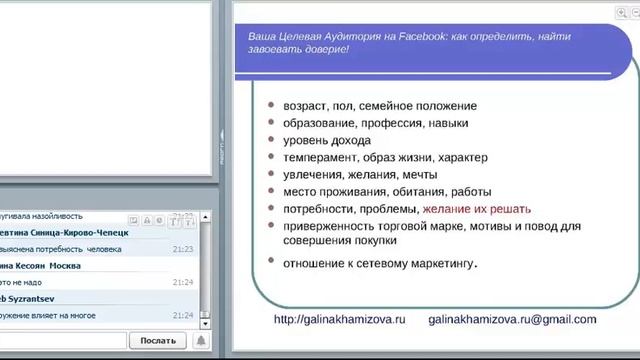Click message 'то не надо'
Screen dimensions: 640x360
coord(21,282)
